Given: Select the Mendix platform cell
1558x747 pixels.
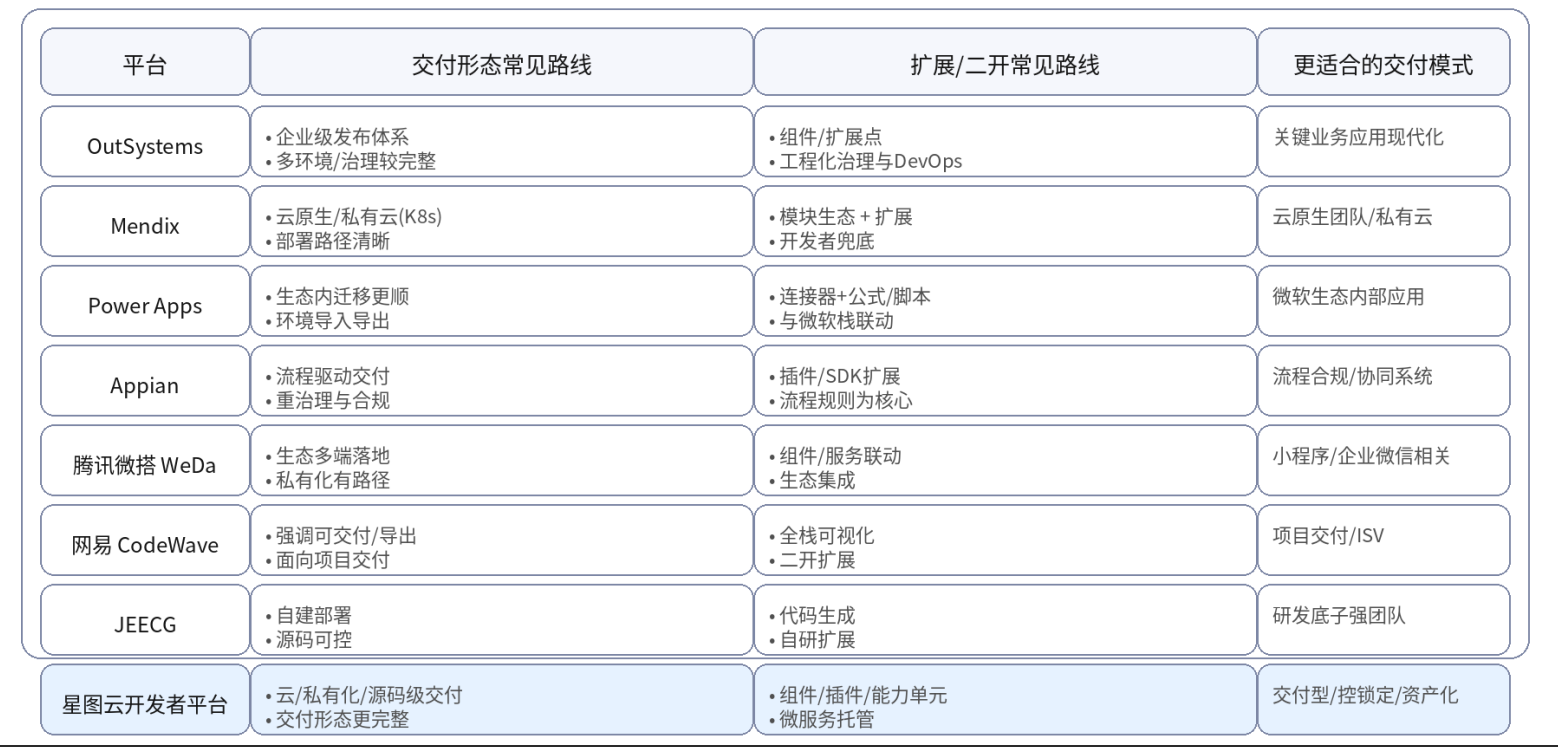Looking at the screenshot, I should coord(144,225).
